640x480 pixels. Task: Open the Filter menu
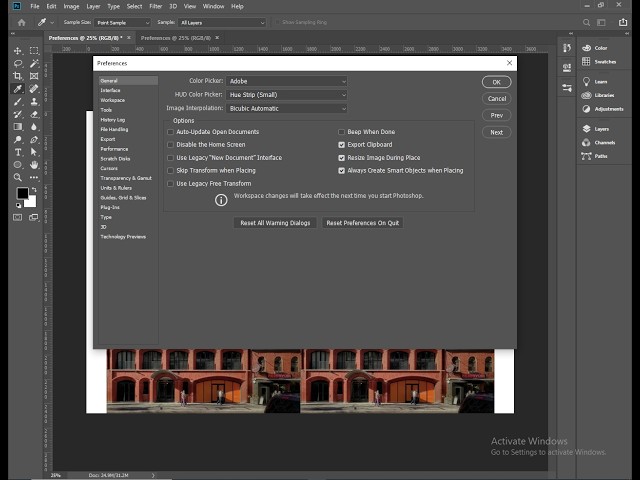[x=156, y=6]
